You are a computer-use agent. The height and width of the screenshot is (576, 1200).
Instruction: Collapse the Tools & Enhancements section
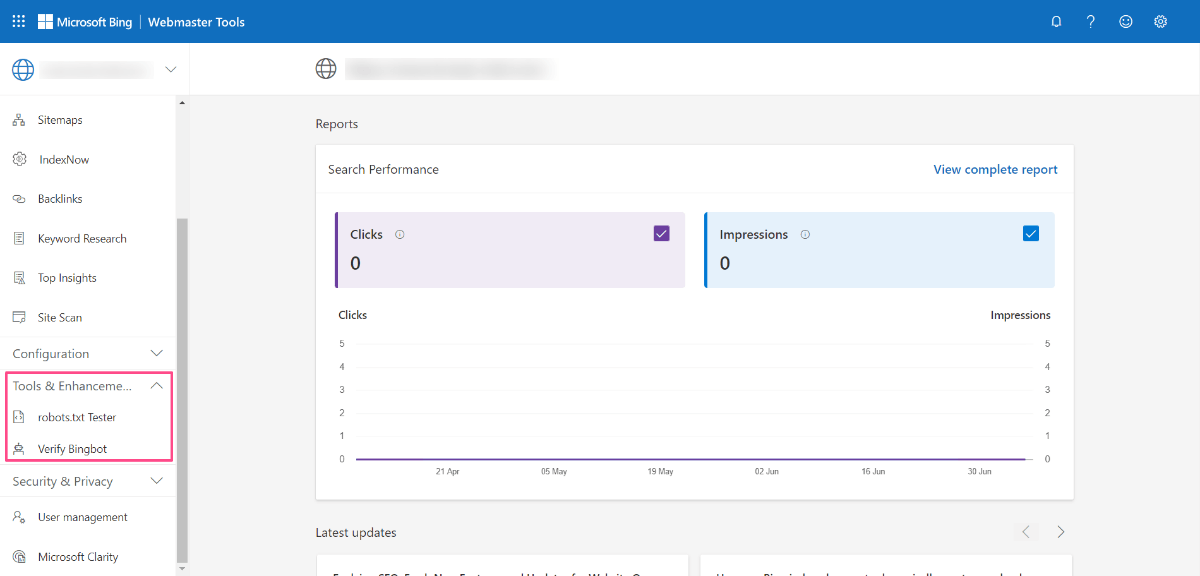[x=88, y=386]
